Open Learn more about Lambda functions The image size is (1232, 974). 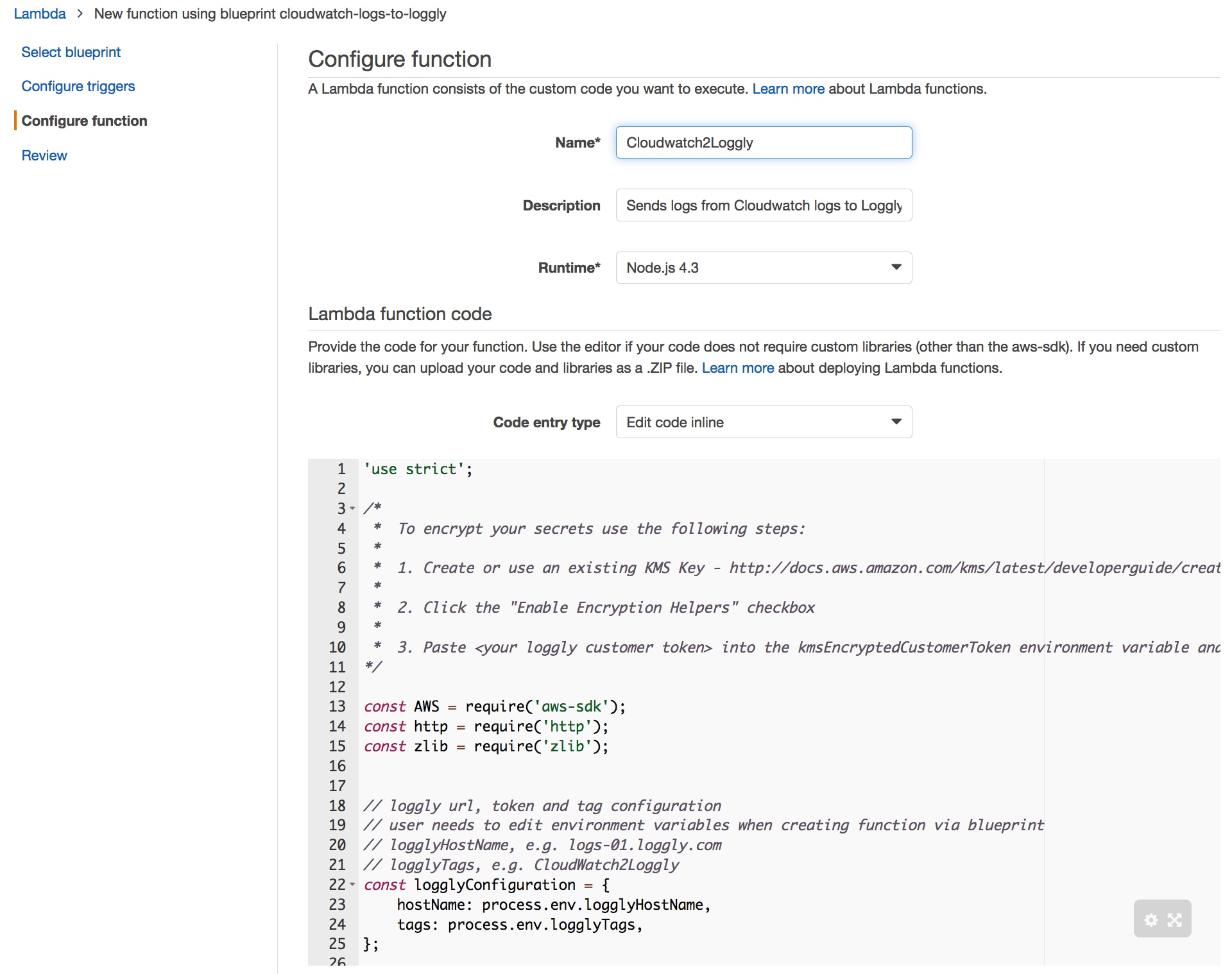(x=788, y=89)
